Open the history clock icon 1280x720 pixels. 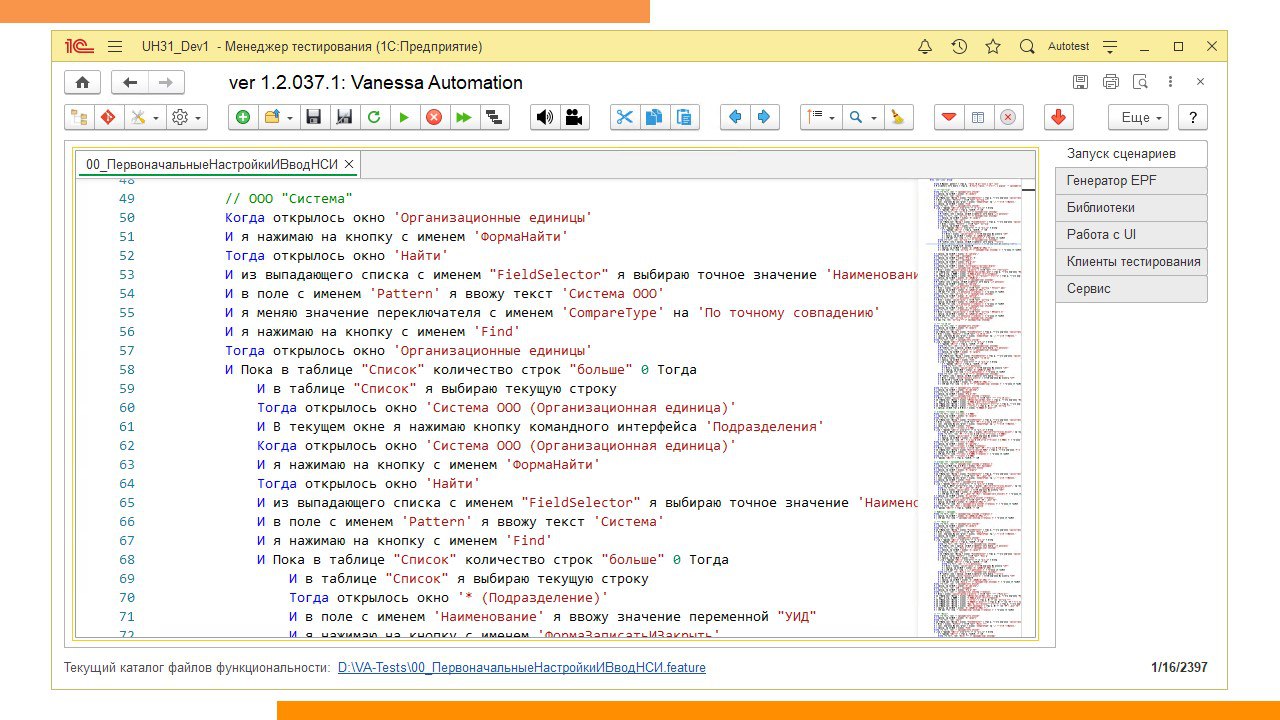[x=959, y=47]
